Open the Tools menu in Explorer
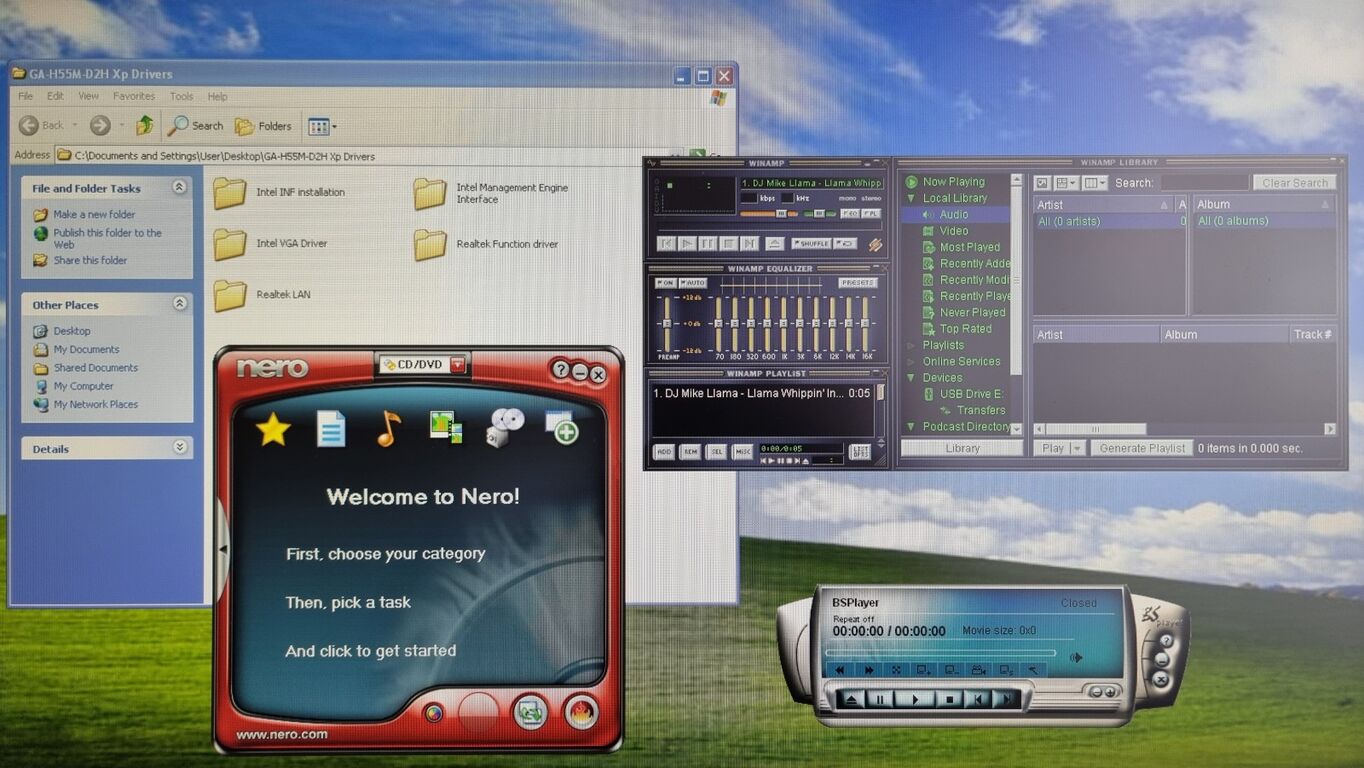Viewport: 1364px width, 768px height. click(181, 96)
